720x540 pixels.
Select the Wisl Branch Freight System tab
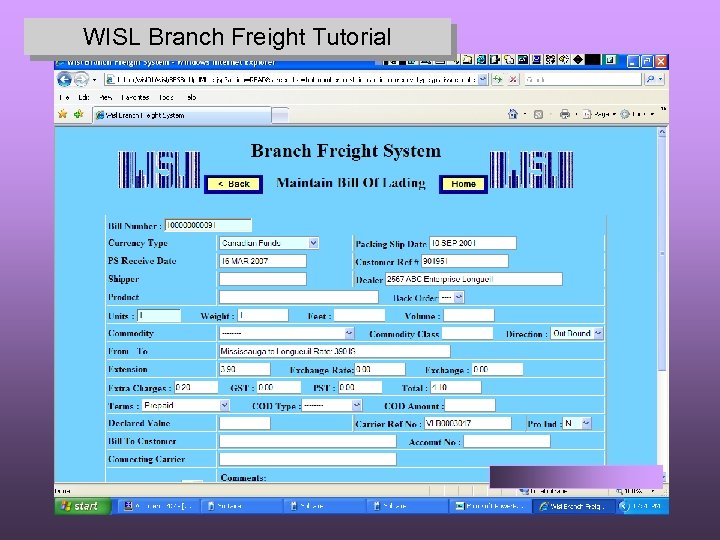[182, 115]
